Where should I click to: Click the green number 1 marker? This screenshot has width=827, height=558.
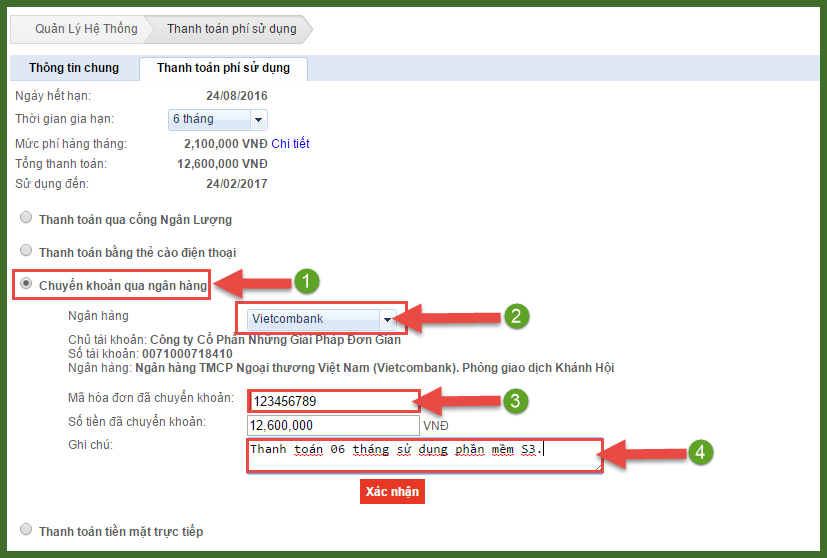306,281
